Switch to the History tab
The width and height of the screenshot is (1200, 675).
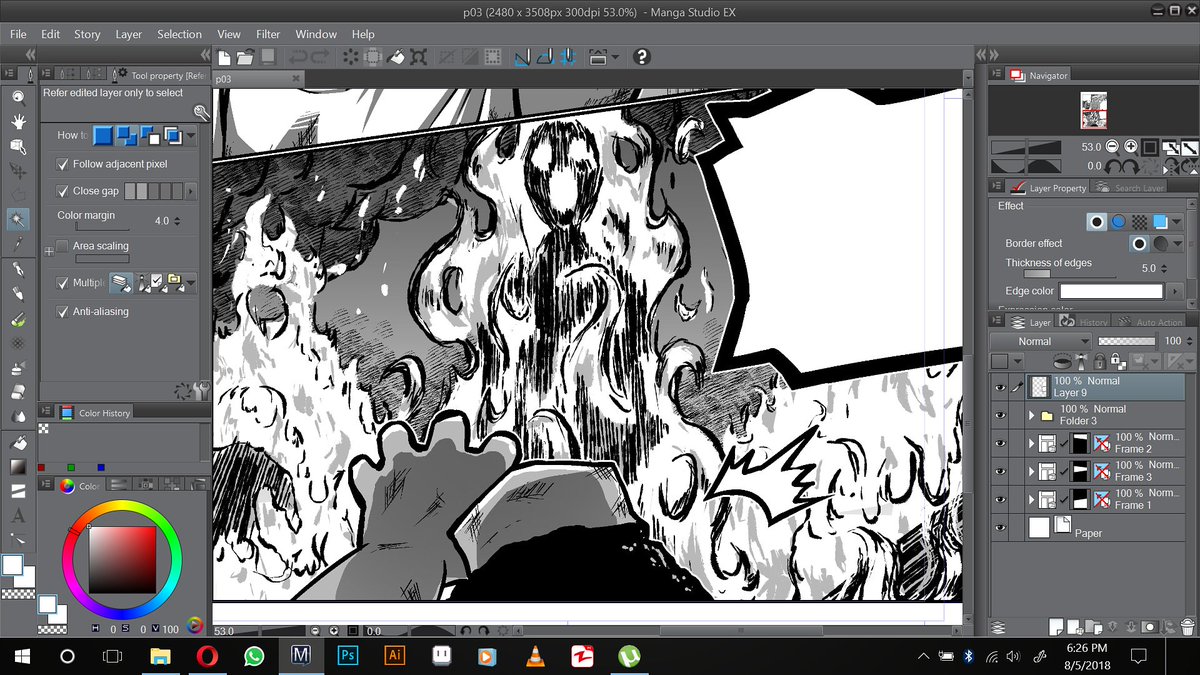[x=1083, y=322]
